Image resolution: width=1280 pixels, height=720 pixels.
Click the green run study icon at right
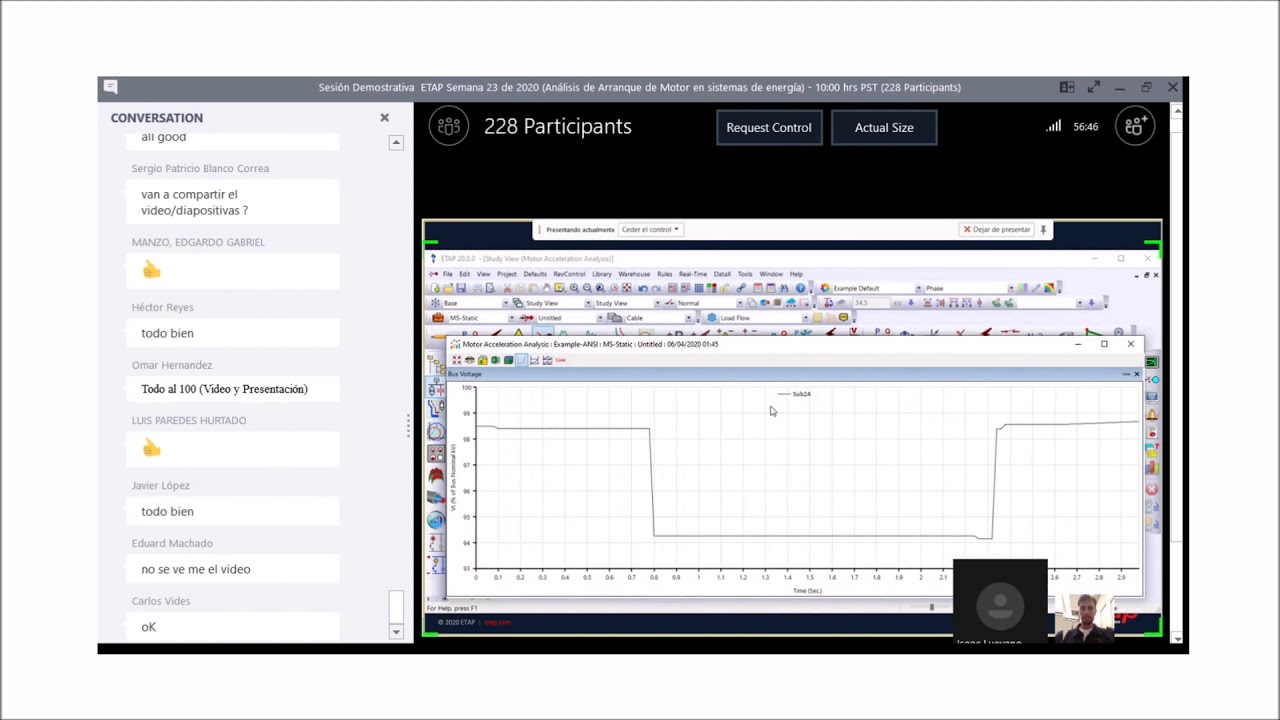[x=1152, y=362]
